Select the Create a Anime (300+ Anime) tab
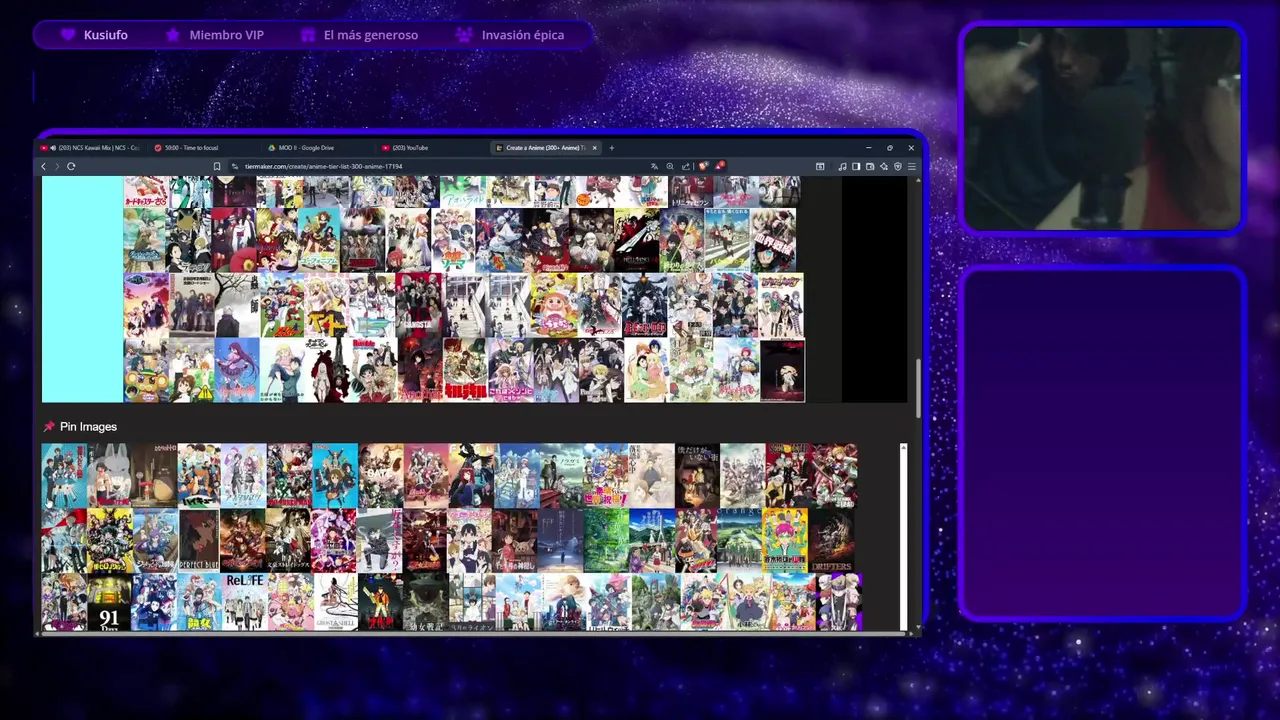Screen dimensions: 1280x720 [545, 148]
